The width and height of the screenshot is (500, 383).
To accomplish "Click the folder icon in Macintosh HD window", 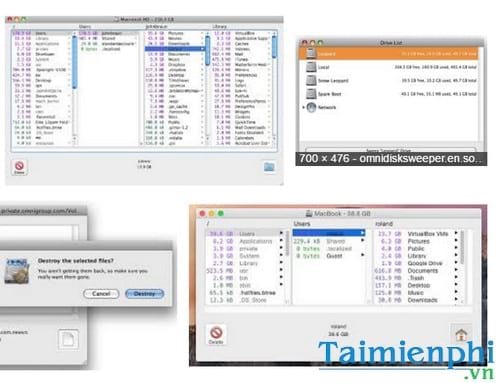I will pyautogui.click(x=269, y=167).
